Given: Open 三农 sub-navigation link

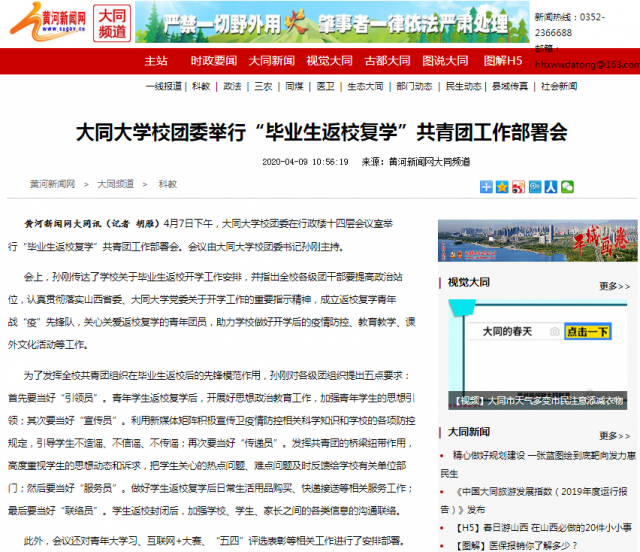Looking at the screenshot, I should coord(263,86).
